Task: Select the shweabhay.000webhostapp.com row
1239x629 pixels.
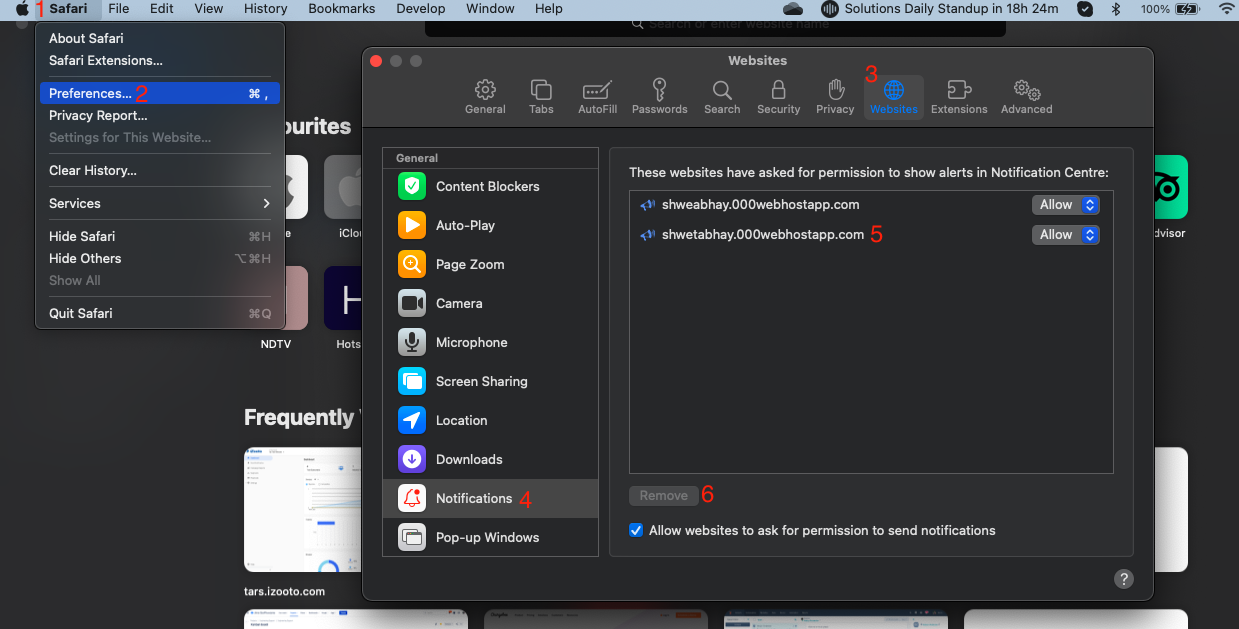Action: point(871,205)
